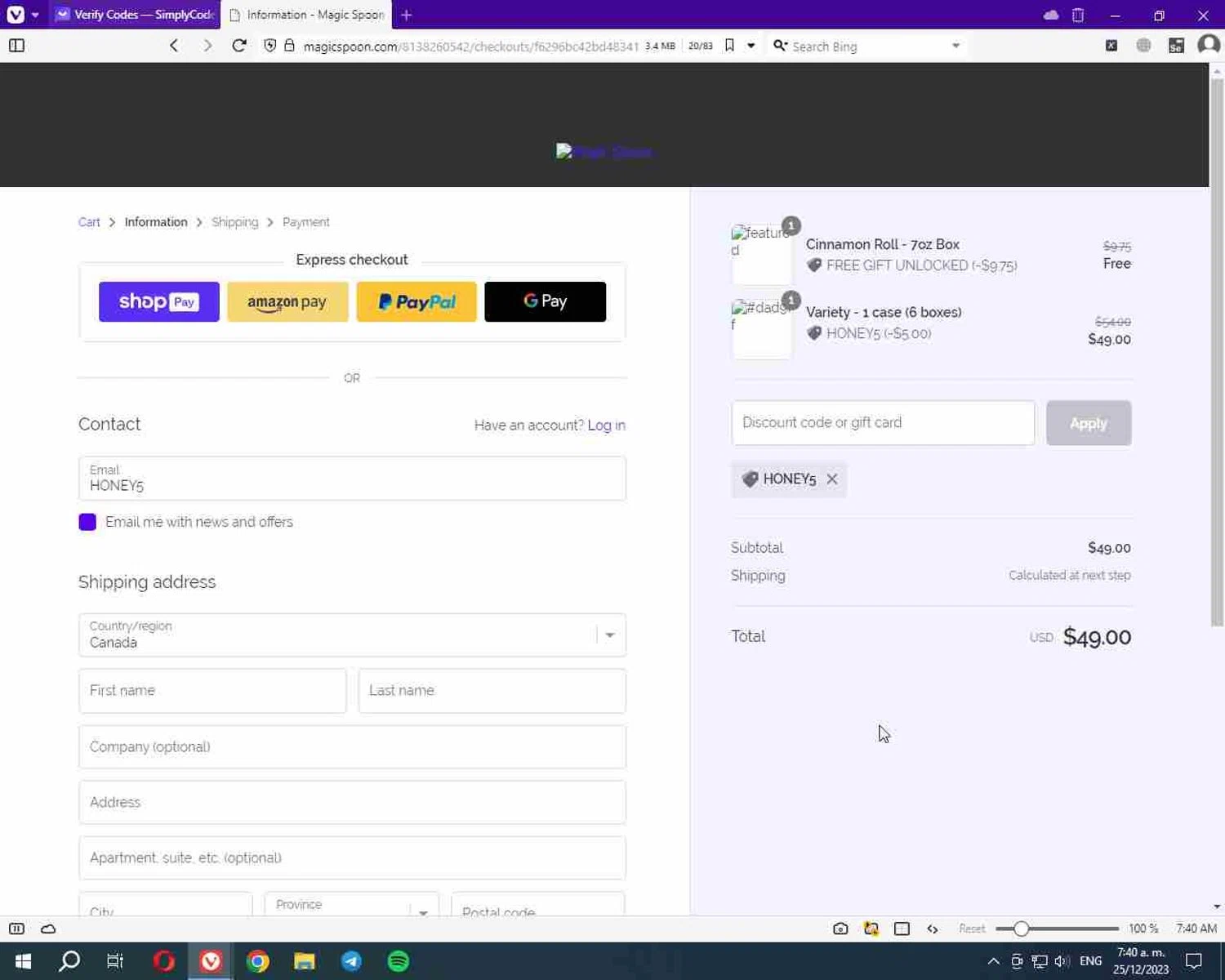
Task: Open the Vivaldi main menu icon
Action: (x=15, y=15)
